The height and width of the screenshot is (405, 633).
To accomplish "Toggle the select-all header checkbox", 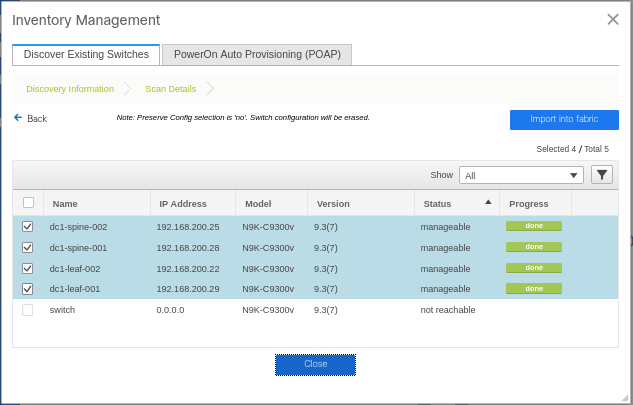I will pyautogui.click(x=28, y=202).
